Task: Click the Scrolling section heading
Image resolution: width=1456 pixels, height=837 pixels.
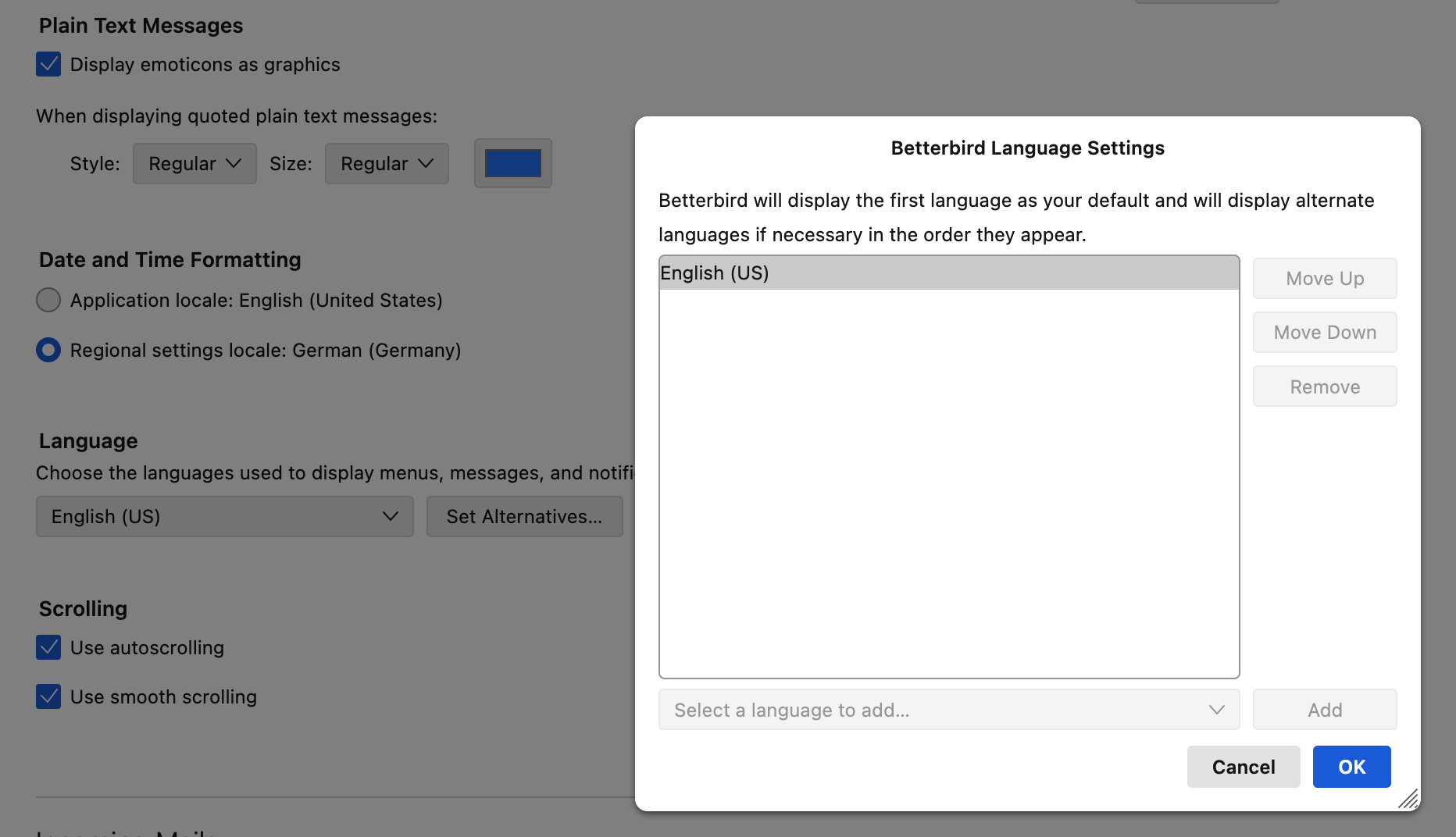Action: [84, 608]
